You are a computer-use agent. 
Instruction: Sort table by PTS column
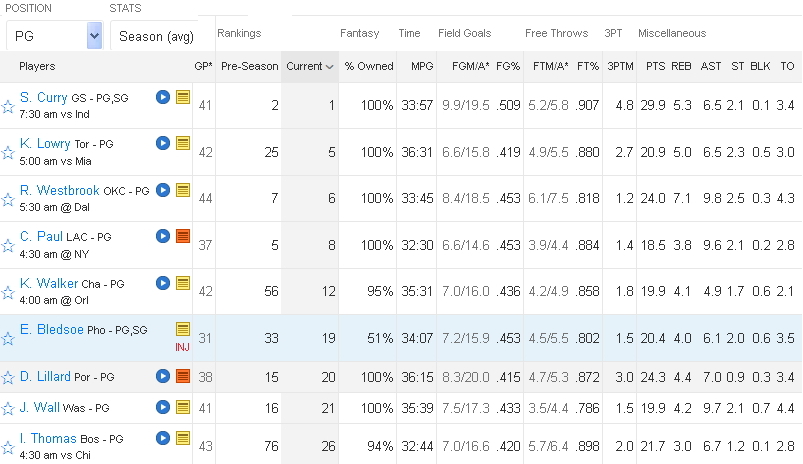coord(655,67)
